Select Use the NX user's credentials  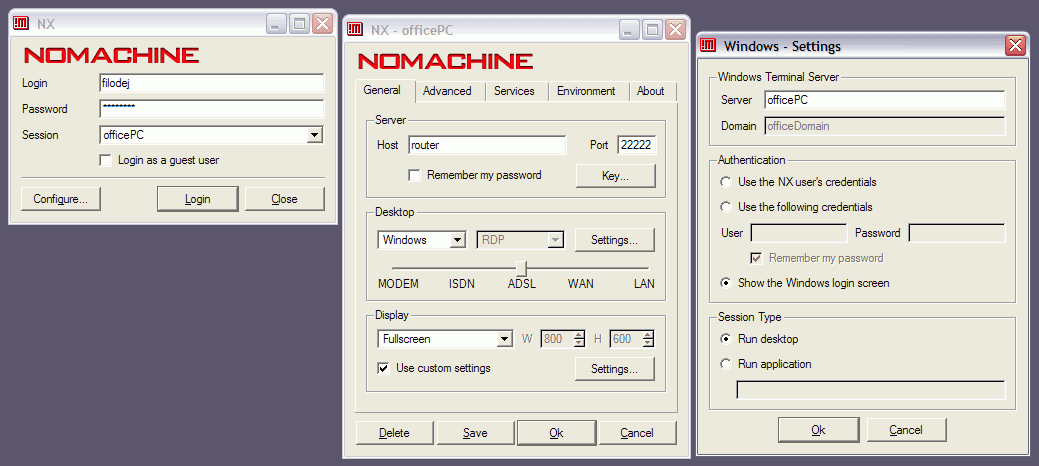pos(726,182)
